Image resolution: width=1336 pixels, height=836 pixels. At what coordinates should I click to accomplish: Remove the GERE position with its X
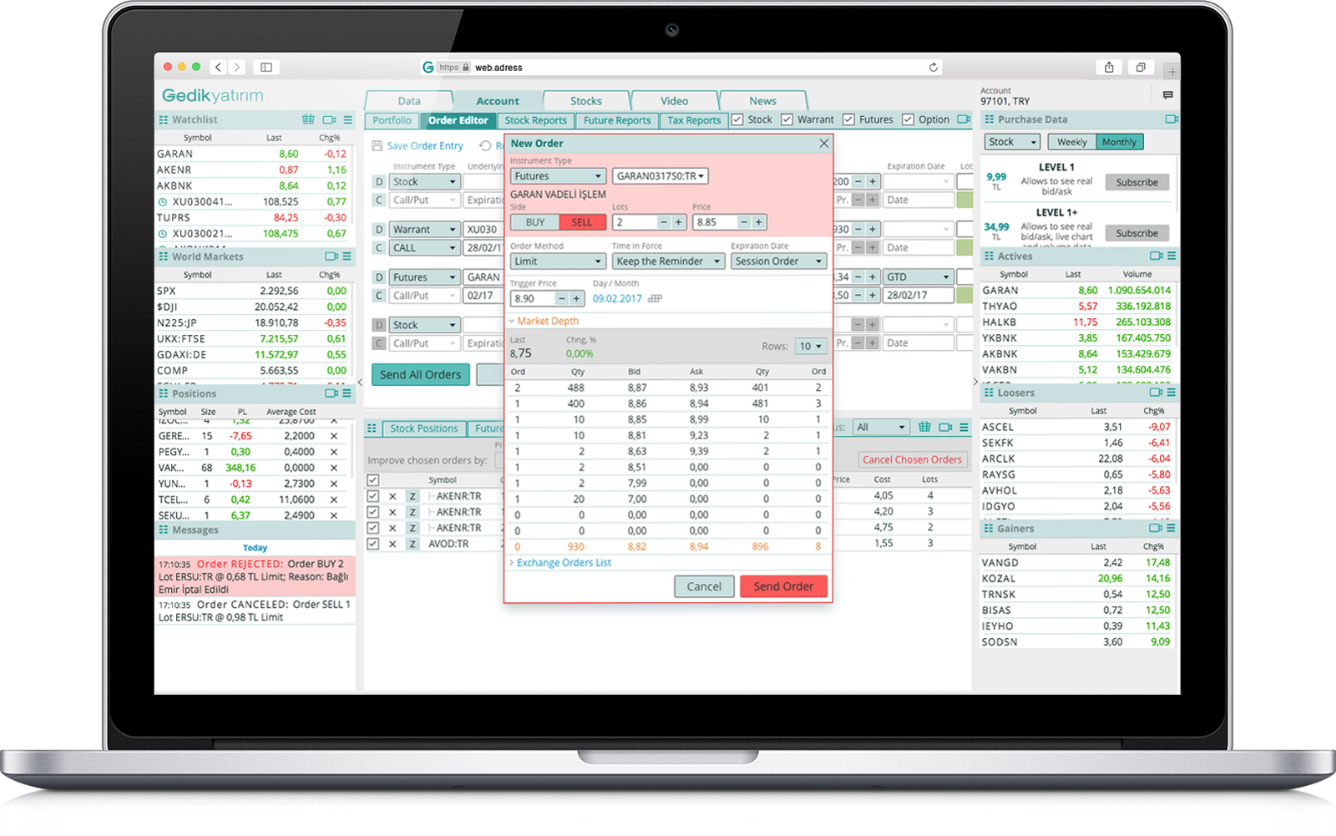(x=334, y=436)
